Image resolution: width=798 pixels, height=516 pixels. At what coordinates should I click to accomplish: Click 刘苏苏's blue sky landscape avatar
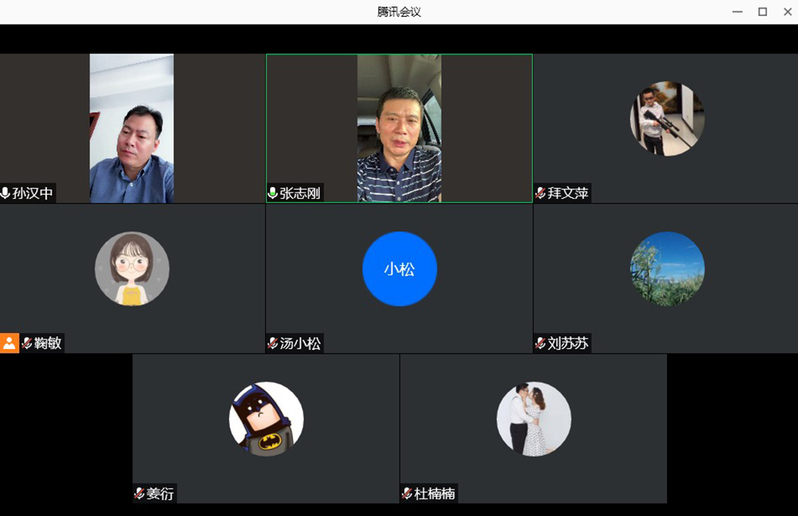[667, 269]
